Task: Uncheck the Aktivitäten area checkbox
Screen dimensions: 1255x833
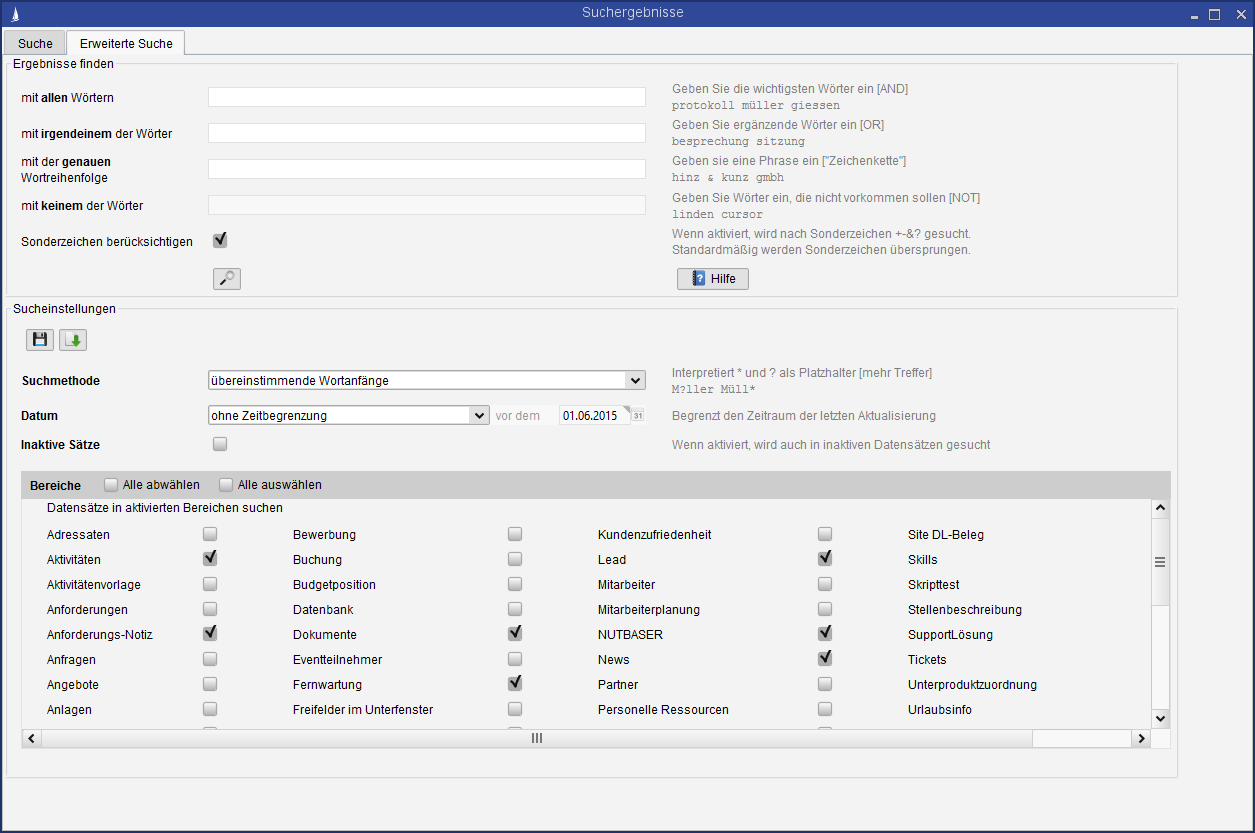Action: tap(210, 559)
